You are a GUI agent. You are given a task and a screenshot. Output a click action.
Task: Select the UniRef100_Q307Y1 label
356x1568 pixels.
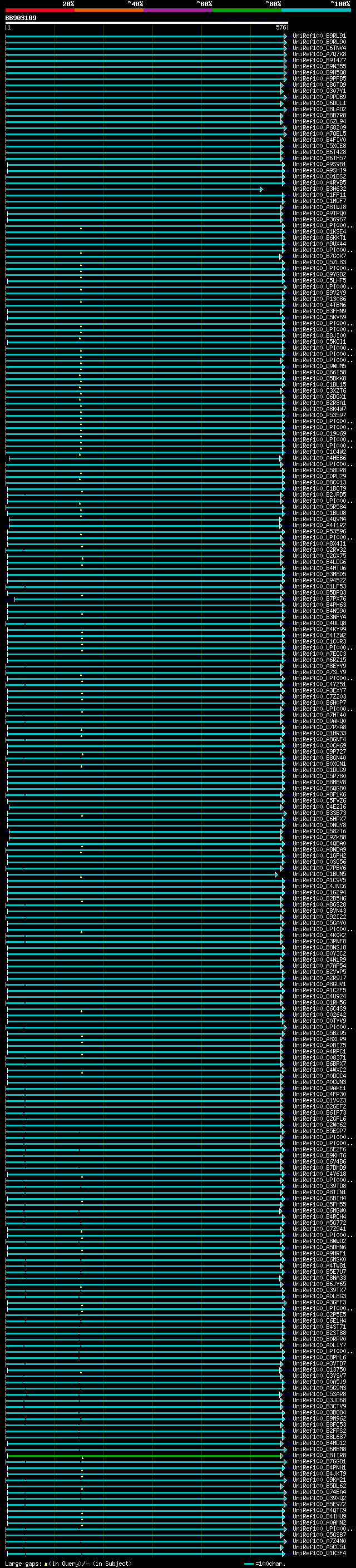point(319,91)
